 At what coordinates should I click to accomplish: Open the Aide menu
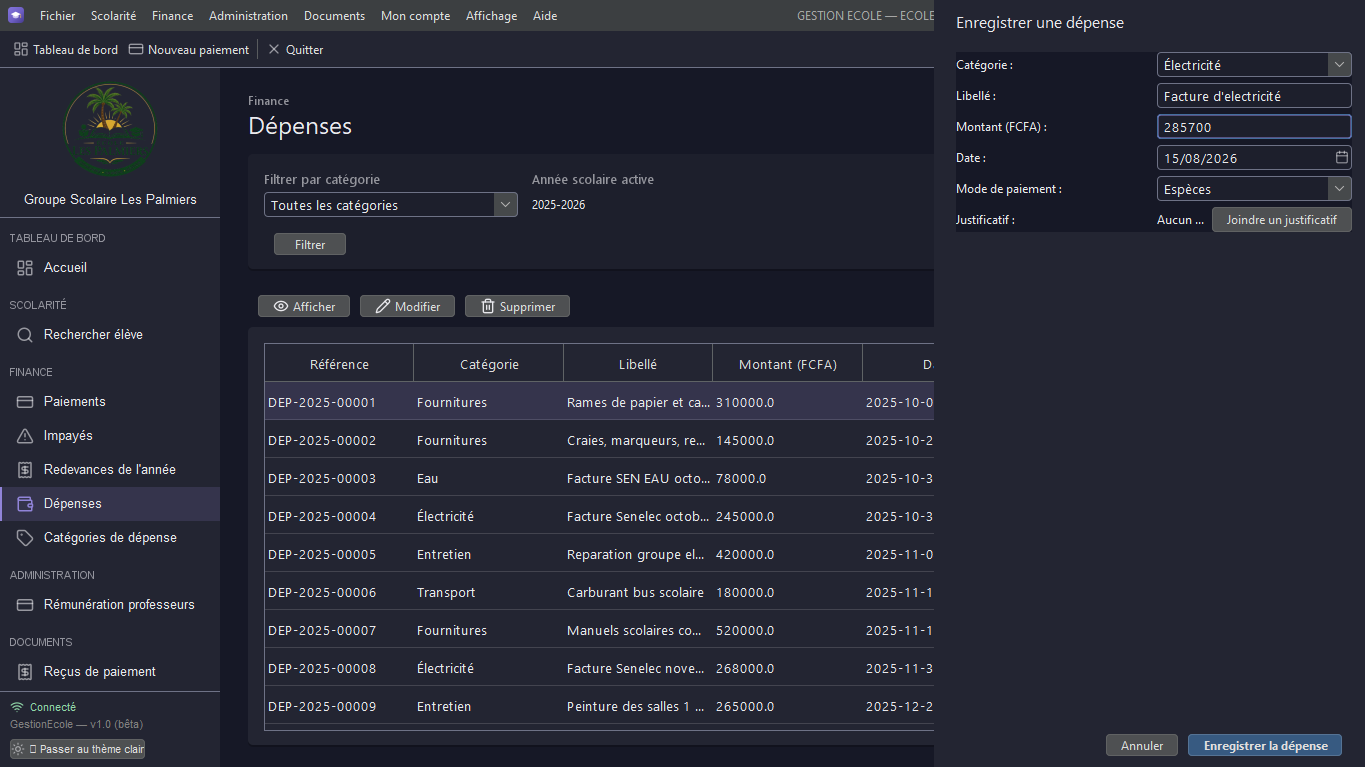click(545, 15)
